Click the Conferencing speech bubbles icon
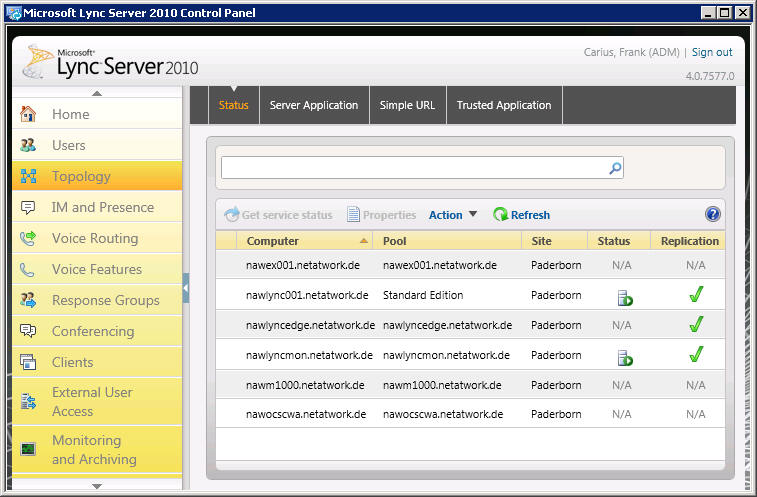Image resolution: width=757 pixels, height=497 pixels. point(28,331)
